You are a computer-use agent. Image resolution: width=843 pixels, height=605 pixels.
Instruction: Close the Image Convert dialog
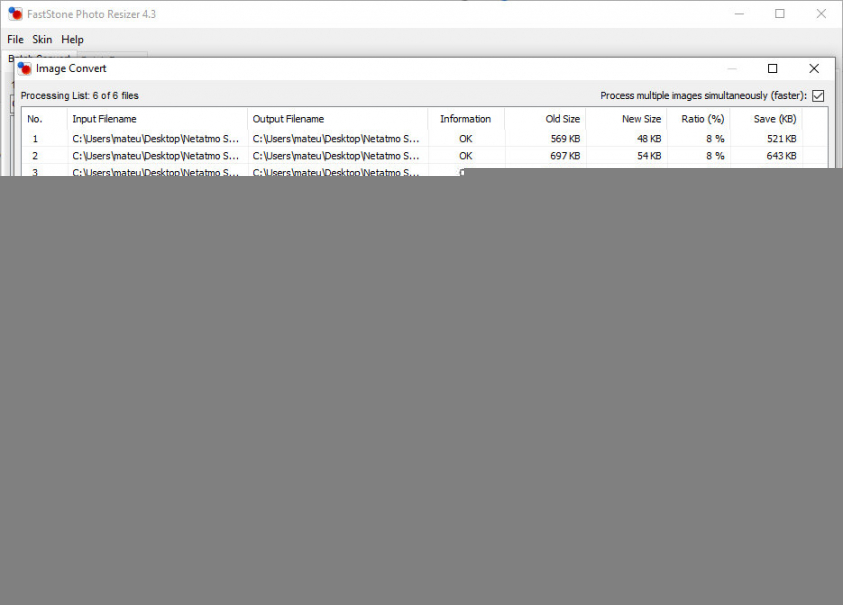pos(814,68)
